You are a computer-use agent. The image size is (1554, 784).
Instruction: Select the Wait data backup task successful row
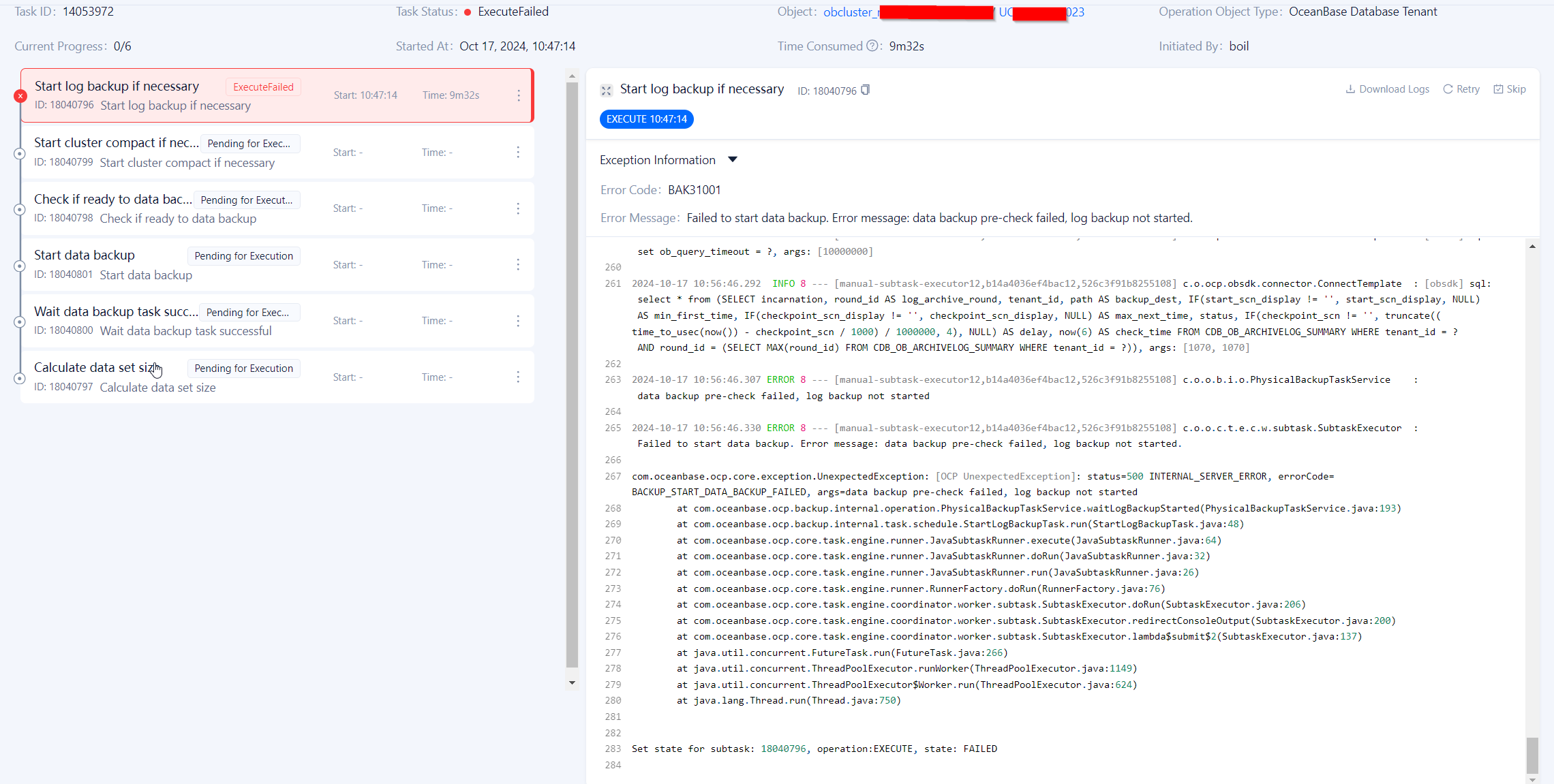coord(277,321)
